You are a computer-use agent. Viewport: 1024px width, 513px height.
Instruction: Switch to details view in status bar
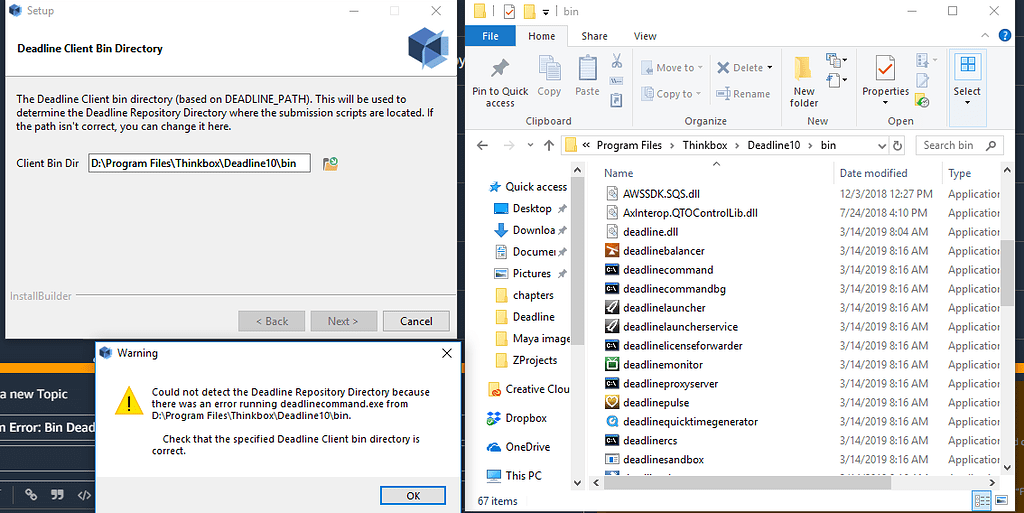[981, 501]
